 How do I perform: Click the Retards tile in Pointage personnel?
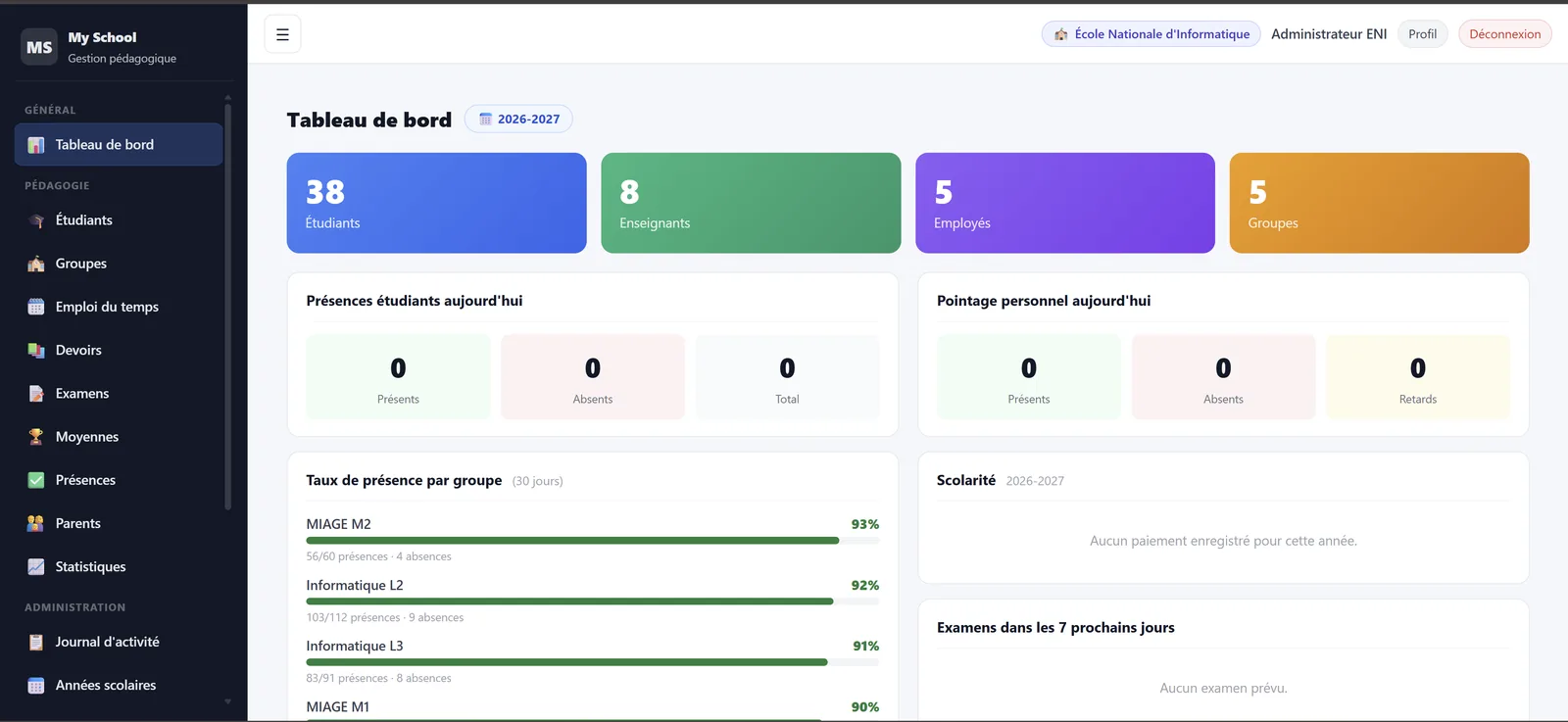1418,377
